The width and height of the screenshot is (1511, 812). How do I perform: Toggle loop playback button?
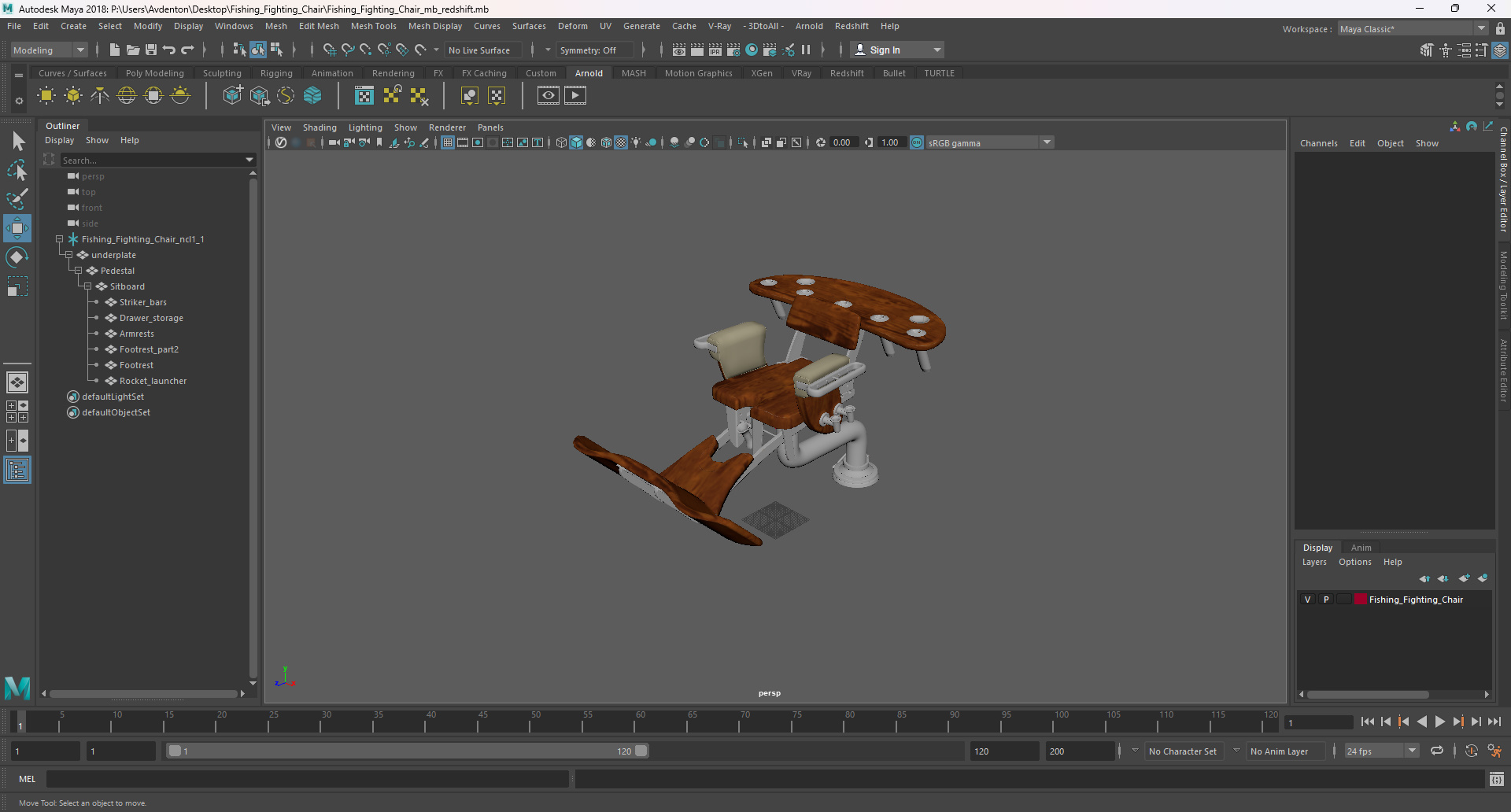(x=1437, y=751)
